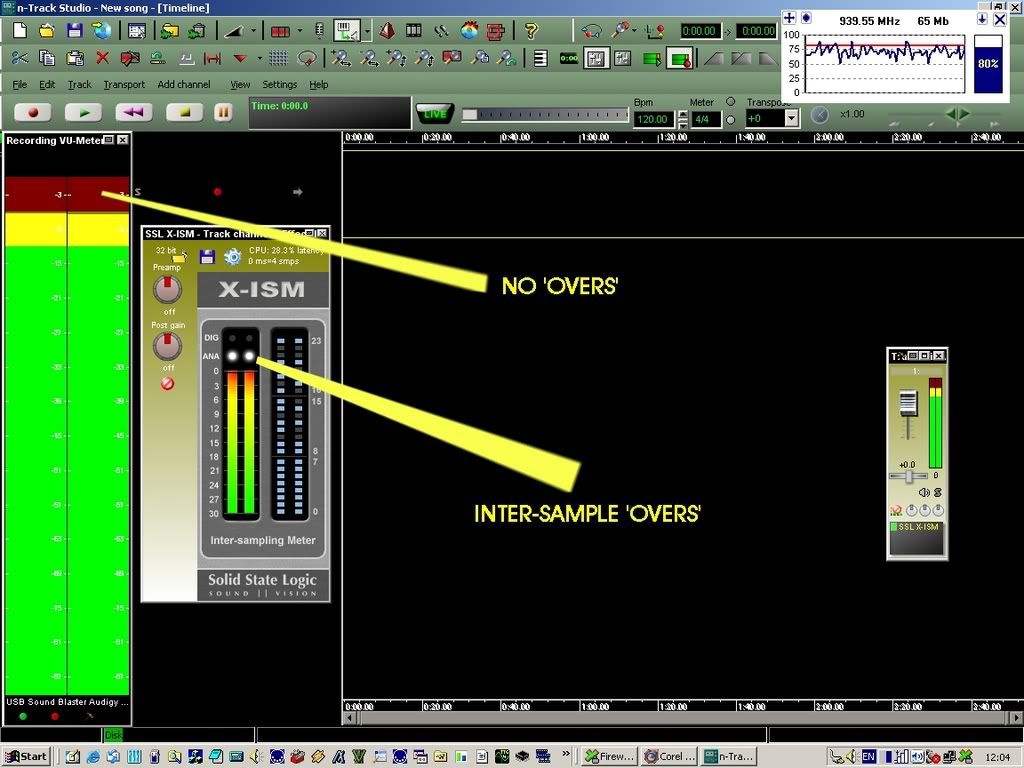Click the track pan slider at +0.0
The height and width of the screenshot is (768, 1024).
coord(908,477)
